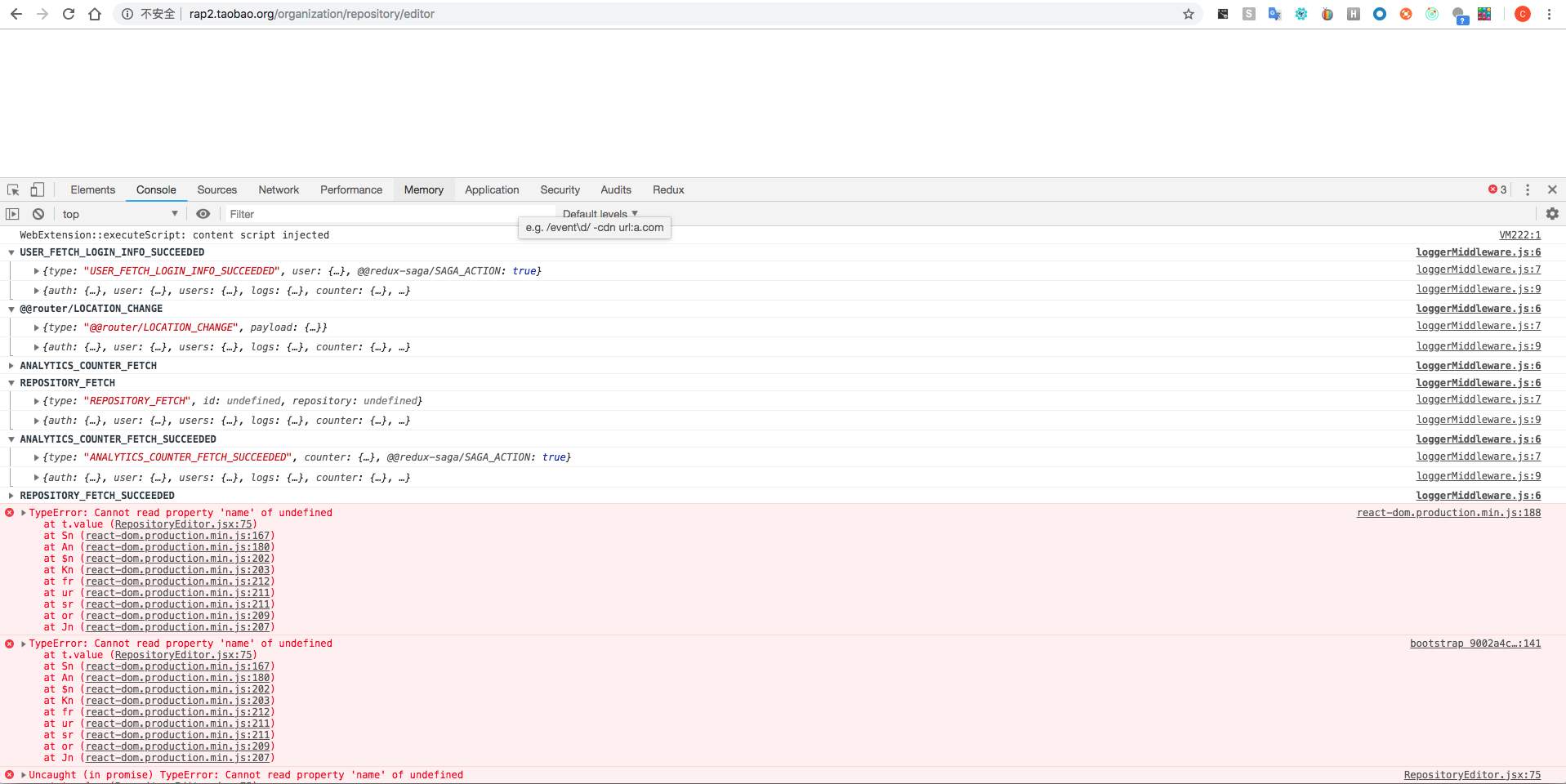The height and width of the screenshot is (784, 1566).
Task: Switch to the Security tab
Action: pyautogui.click(x=560, y=189)
